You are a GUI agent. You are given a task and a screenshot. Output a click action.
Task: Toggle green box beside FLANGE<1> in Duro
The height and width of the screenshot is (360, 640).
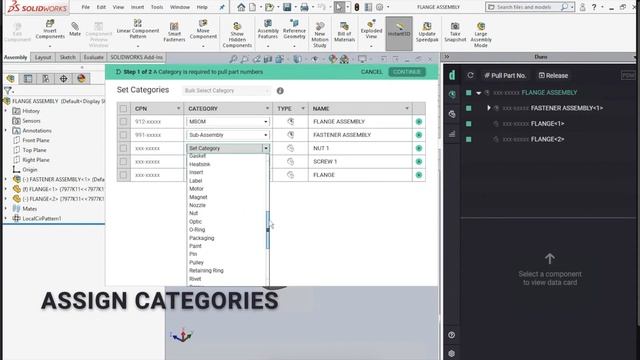pos(469,124)
